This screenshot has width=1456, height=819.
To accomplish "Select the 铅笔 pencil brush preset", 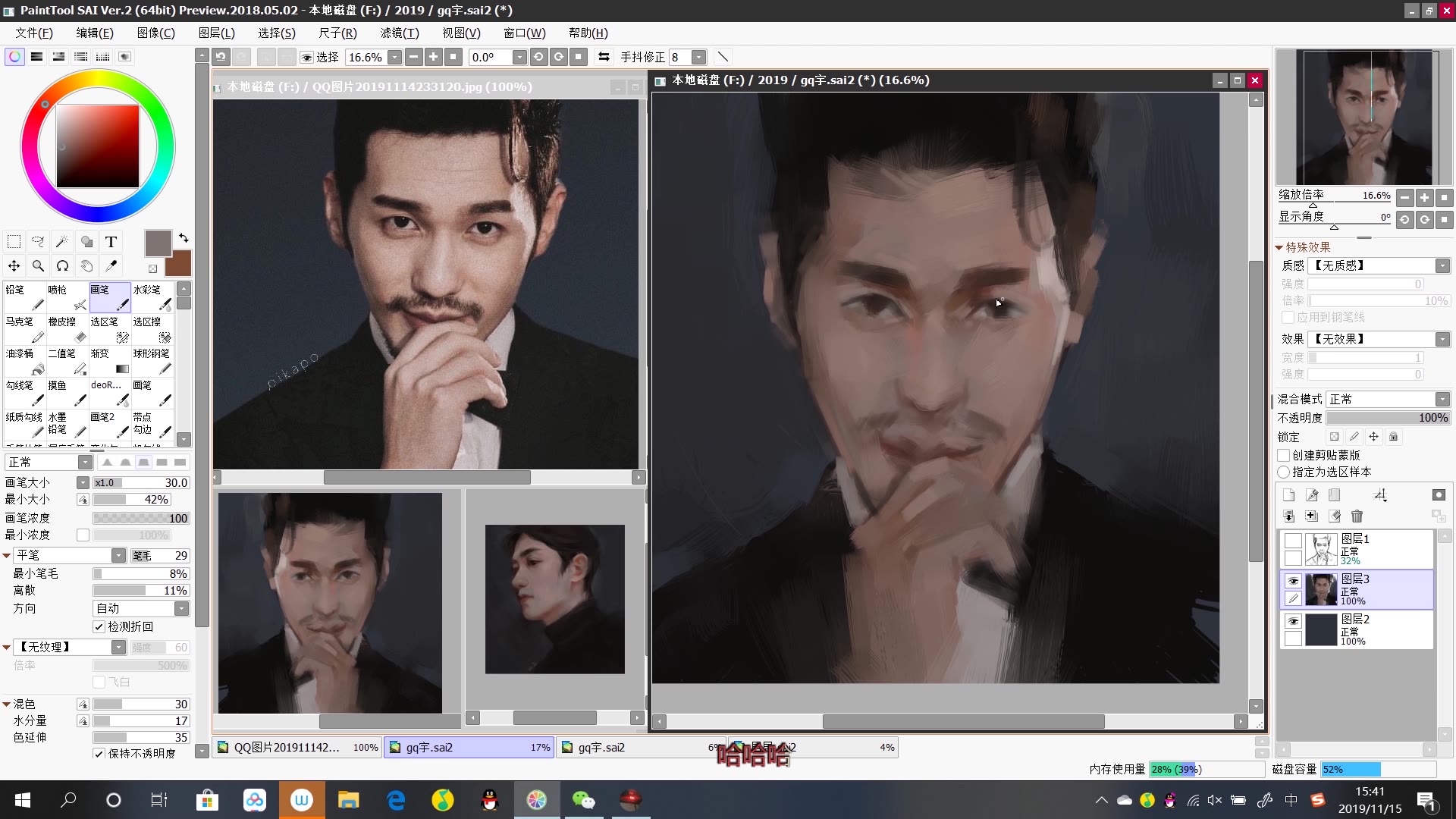I will click(x=25, y=297).
